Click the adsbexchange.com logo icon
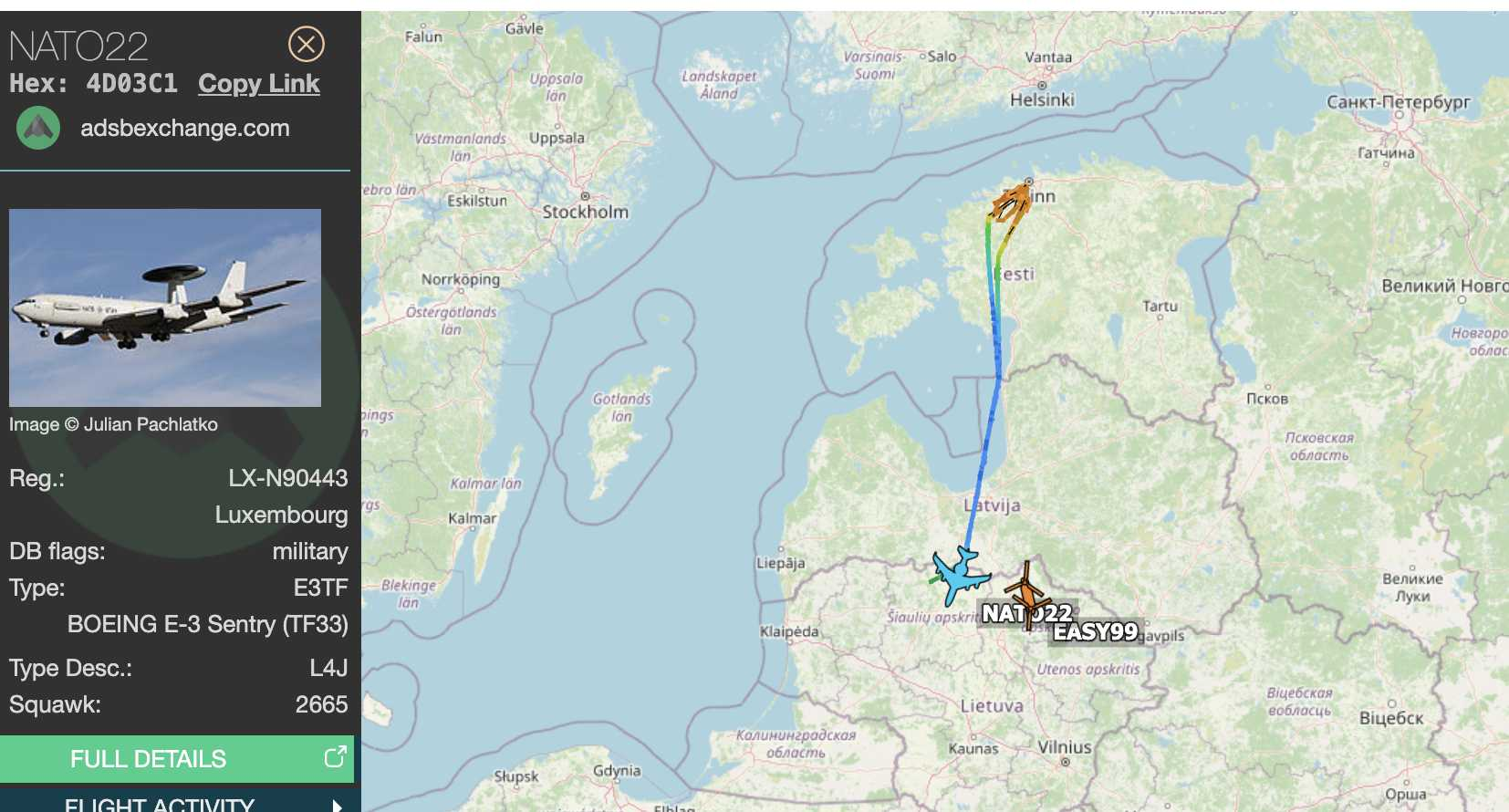Screen dimensions: 1509x812 [38, 128]
